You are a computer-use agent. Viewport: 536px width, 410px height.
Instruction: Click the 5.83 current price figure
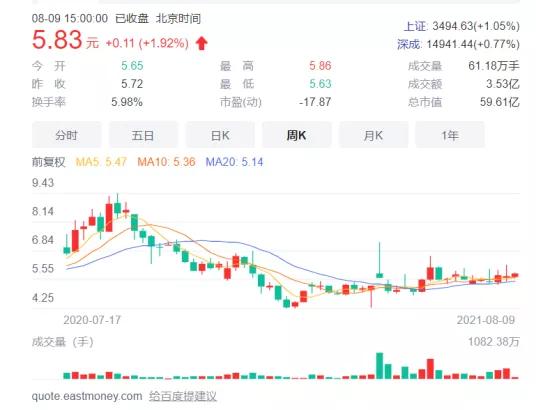point(57,40)
